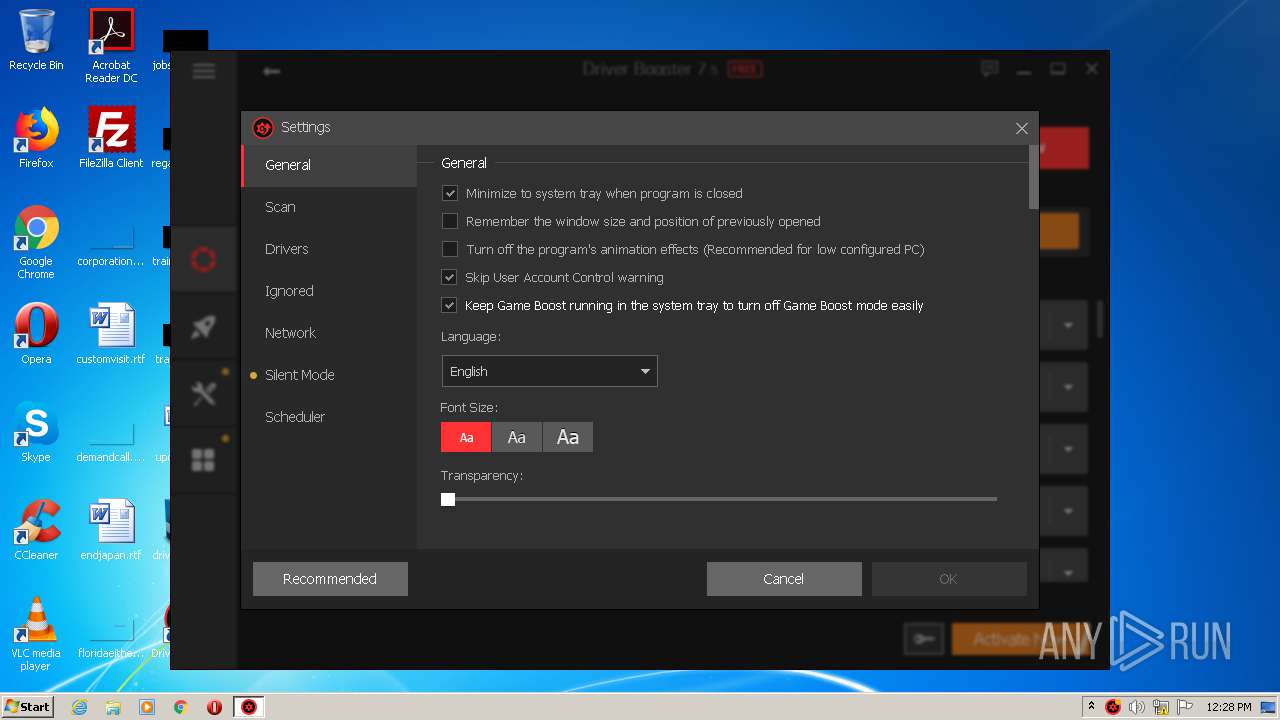Show hidden system tray icons

(x=1090, y=707)
